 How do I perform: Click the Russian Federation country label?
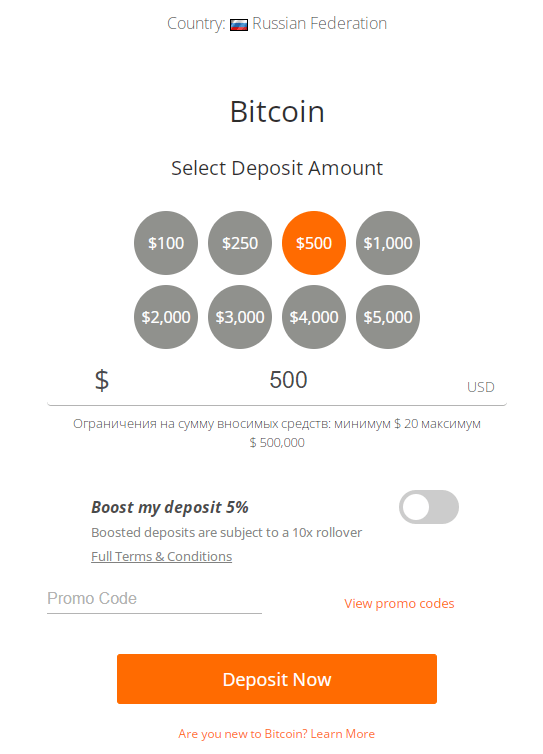click(x=319, y=23)
